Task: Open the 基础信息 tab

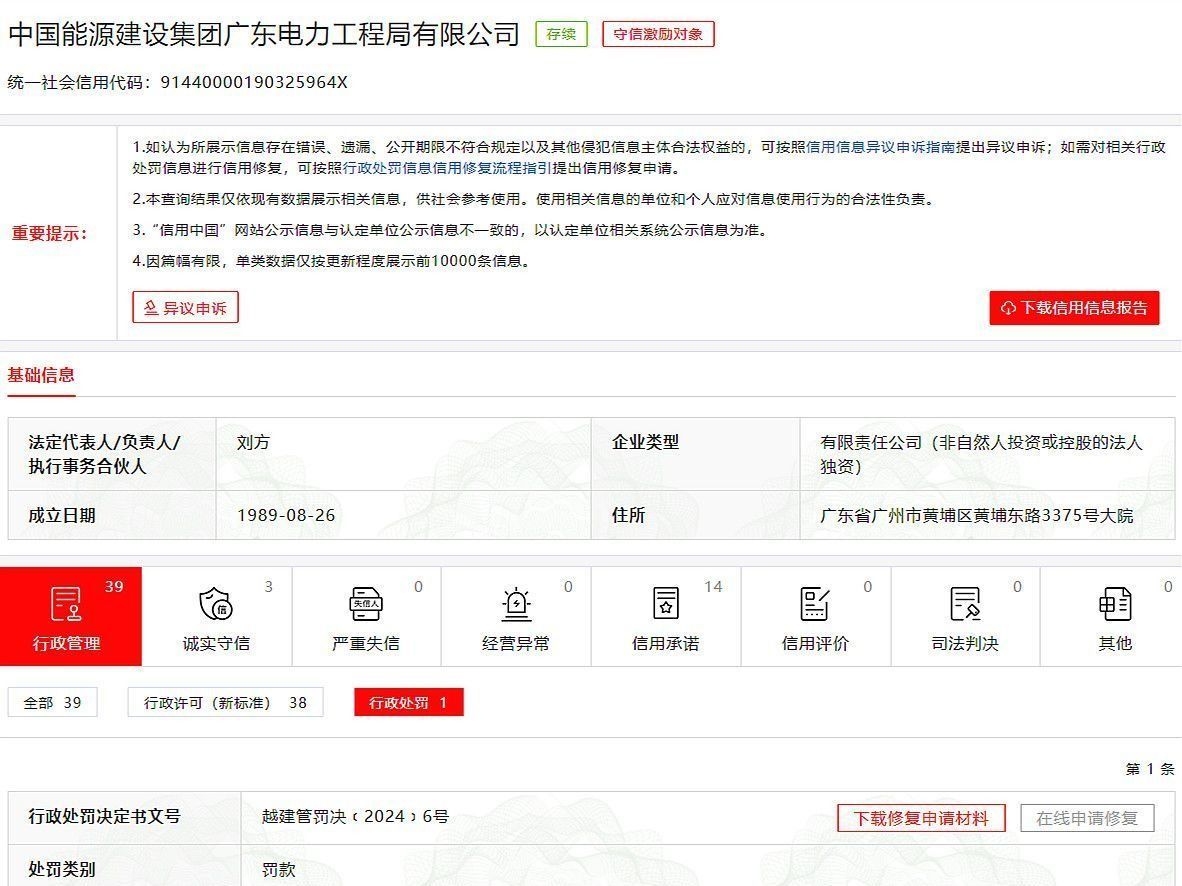Action: [41, 376]
